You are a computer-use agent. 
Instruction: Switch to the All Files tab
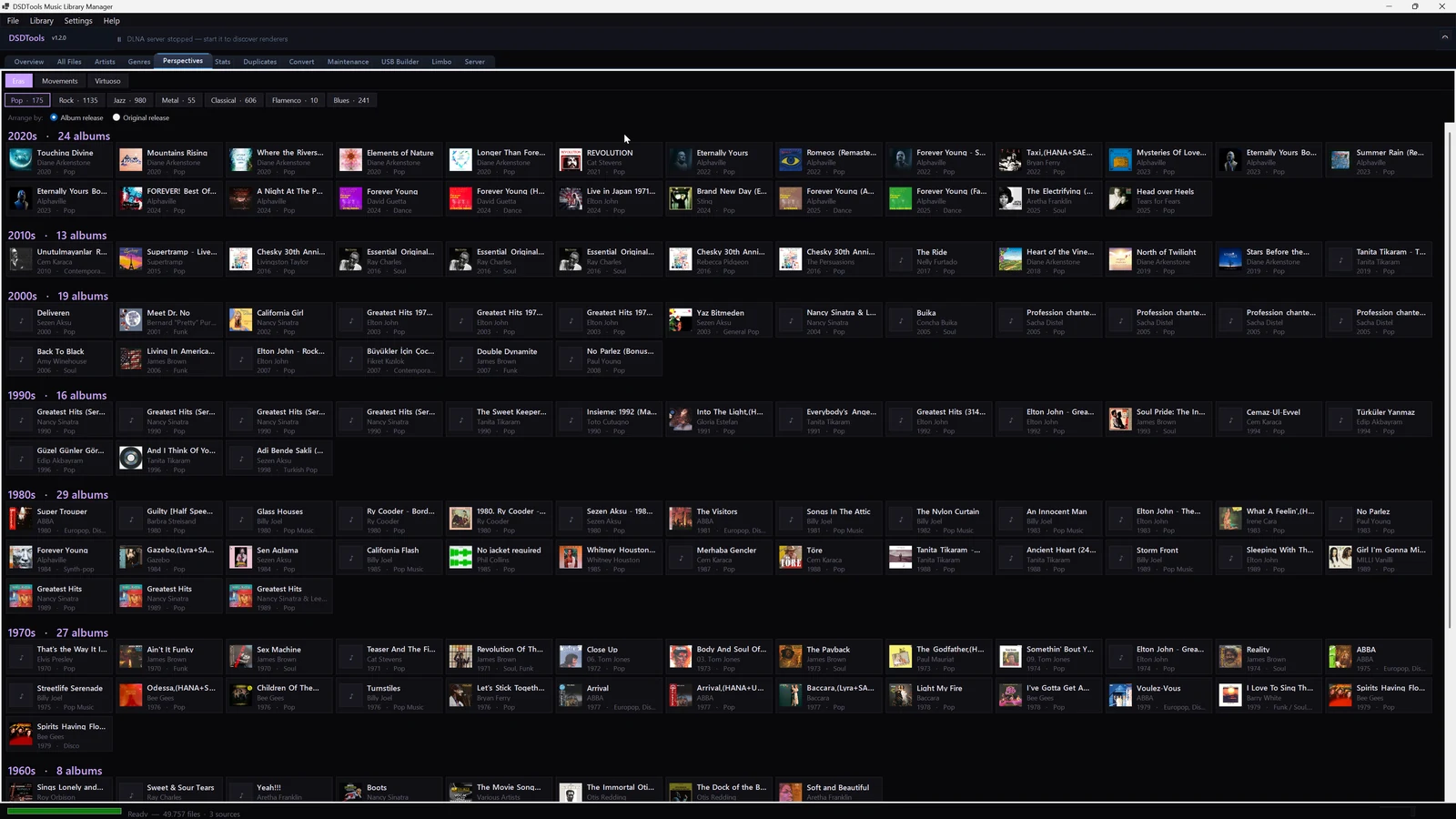69,62
